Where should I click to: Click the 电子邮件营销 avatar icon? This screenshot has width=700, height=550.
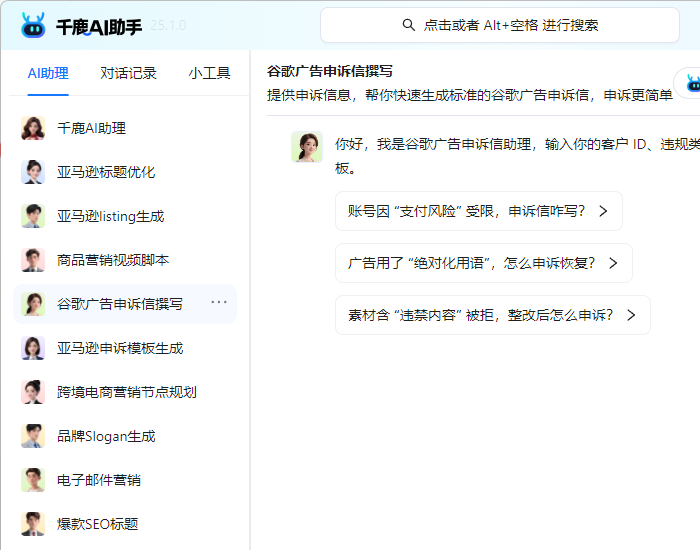(x=33, y=480)
